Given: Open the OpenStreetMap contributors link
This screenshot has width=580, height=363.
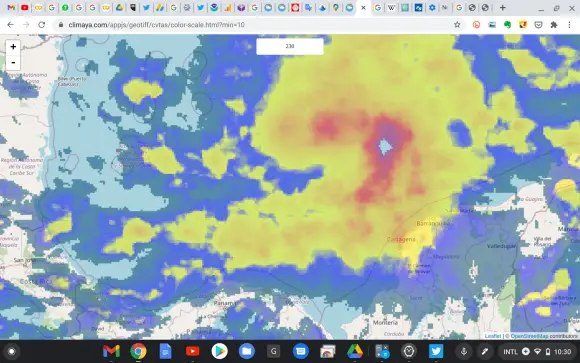Looking at the screenshot, I should click(544, 336).
